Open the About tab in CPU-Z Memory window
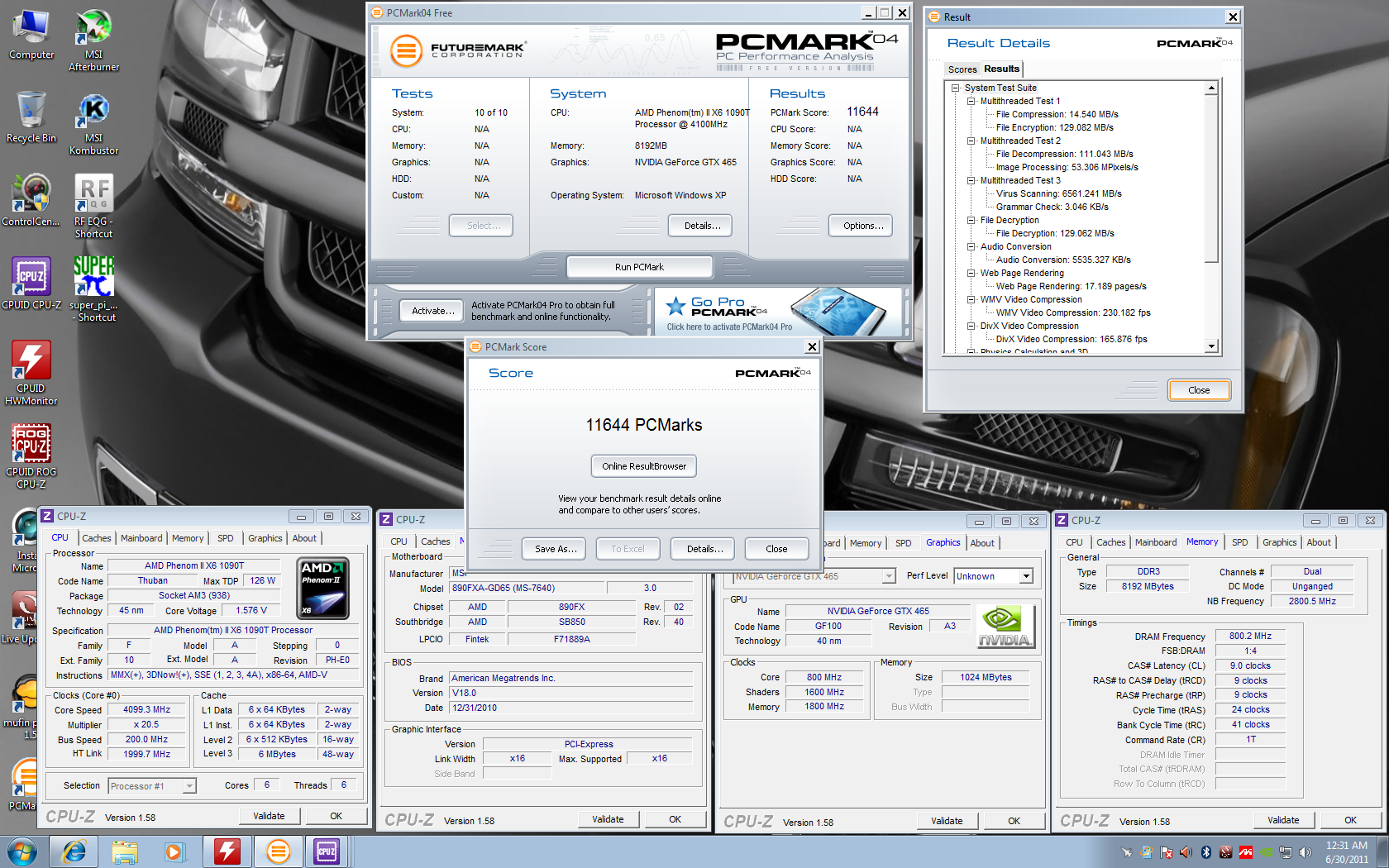Image resolution: width=1389 pixels, height=868 pixels. (x=1319, y=542)
